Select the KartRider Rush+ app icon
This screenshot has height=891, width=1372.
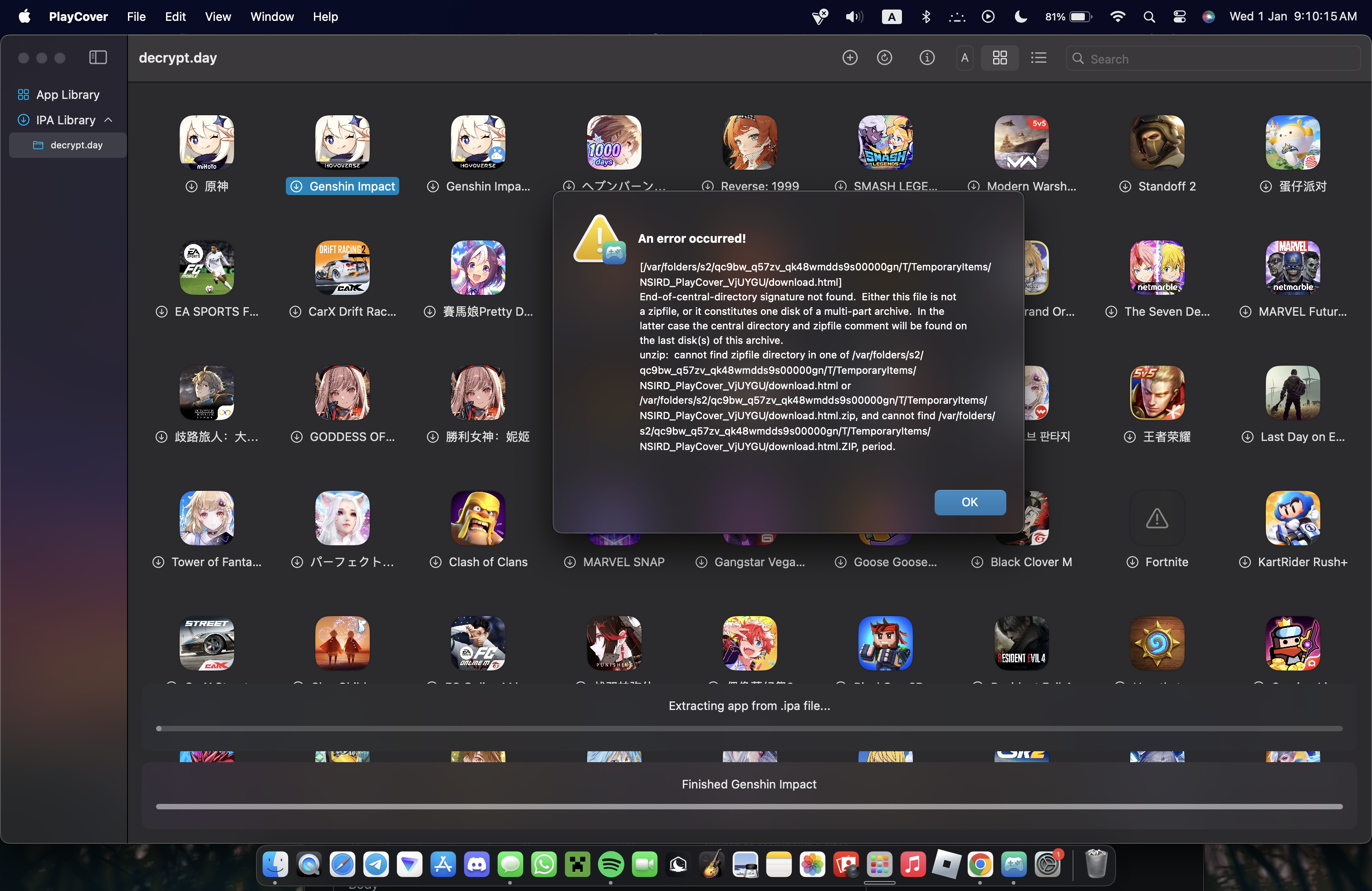click(1293, 518)
